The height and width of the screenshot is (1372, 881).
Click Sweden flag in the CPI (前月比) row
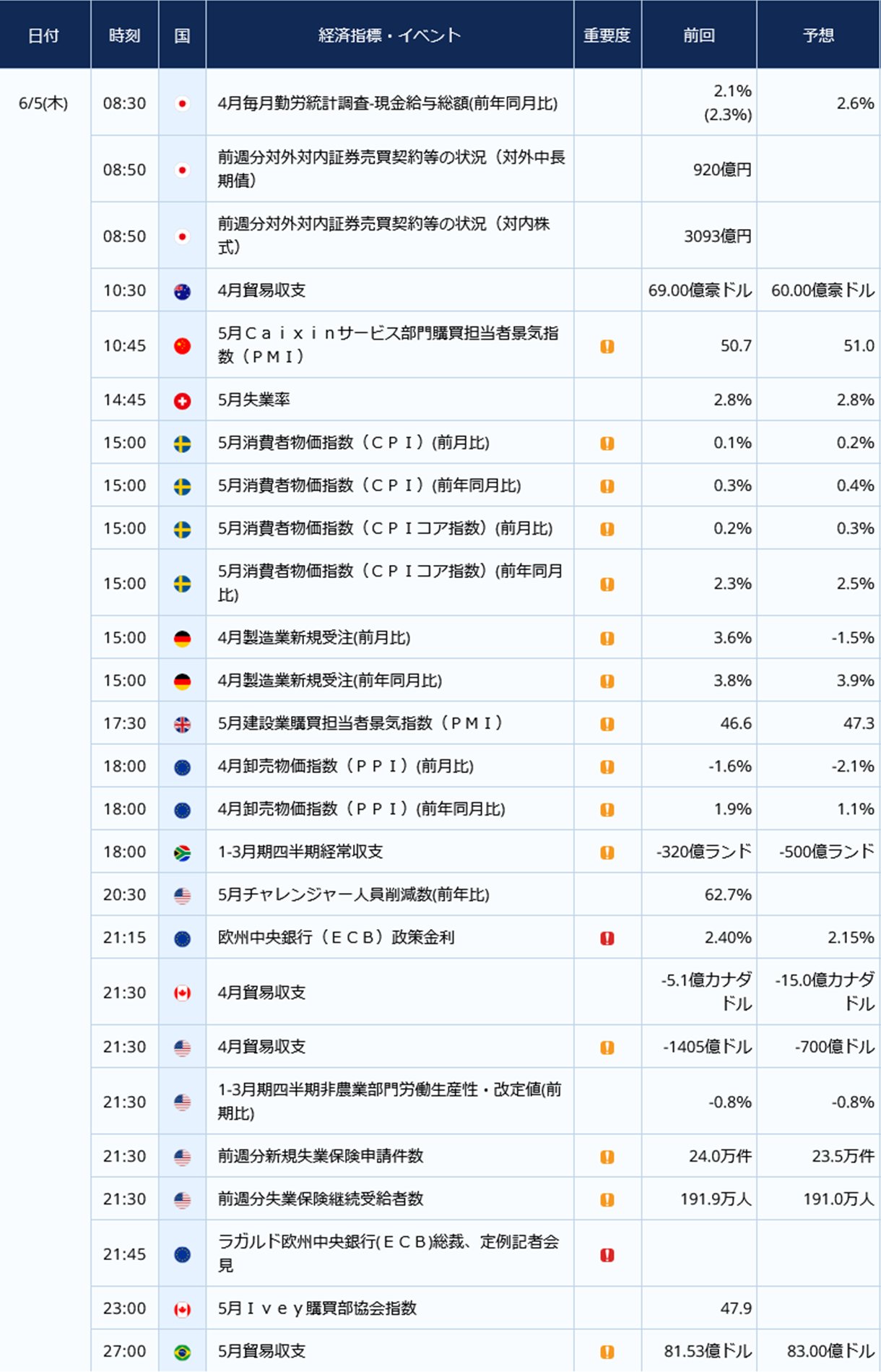point(182,444)
